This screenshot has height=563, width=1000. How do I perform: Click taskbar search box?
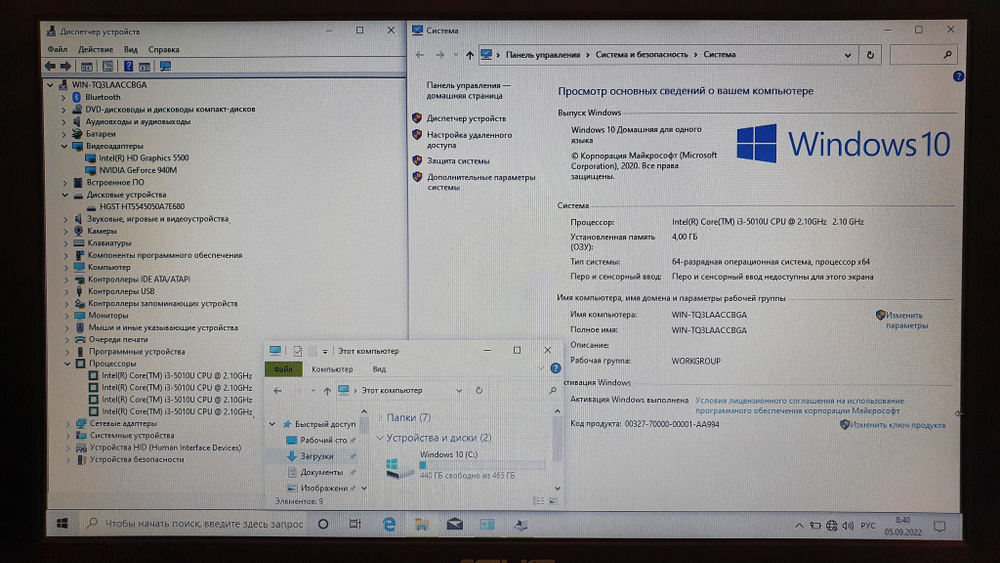click(x=196, y=523)
